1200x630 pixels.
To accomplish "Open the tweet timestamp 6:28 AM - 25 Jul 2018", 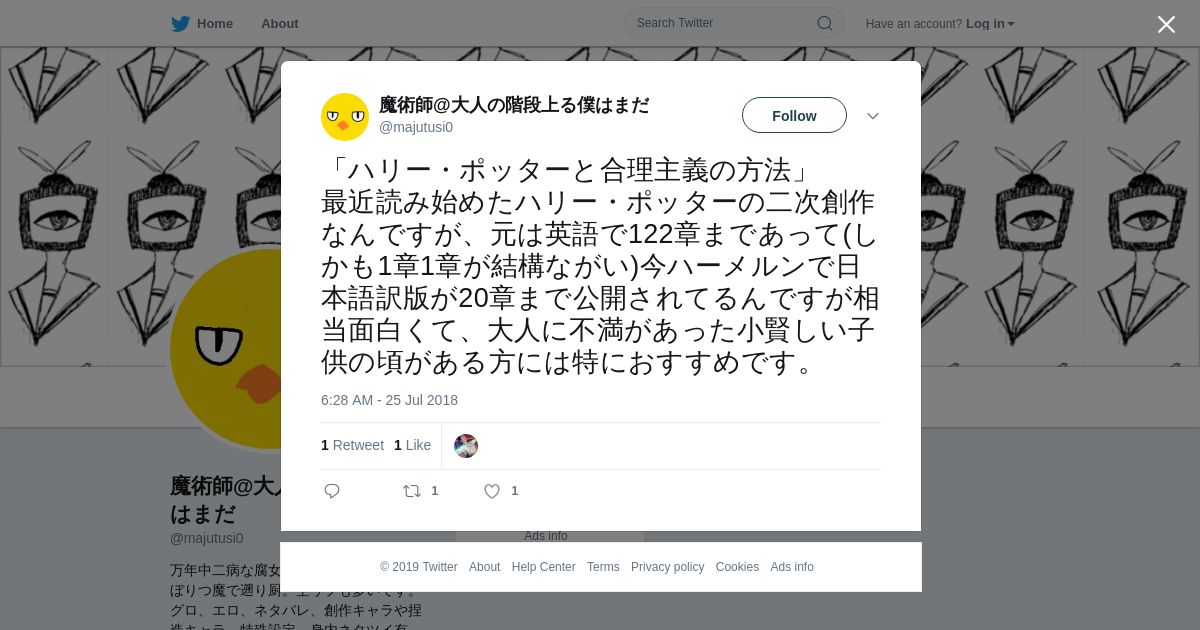I will click(389, 400).
